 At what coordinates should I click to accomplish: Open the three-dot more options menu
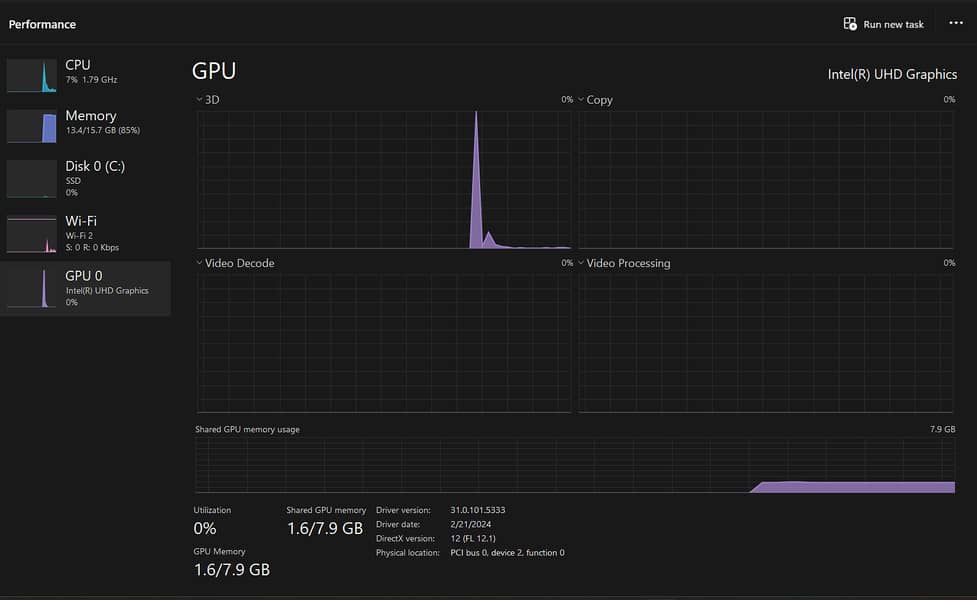point(955,23)
